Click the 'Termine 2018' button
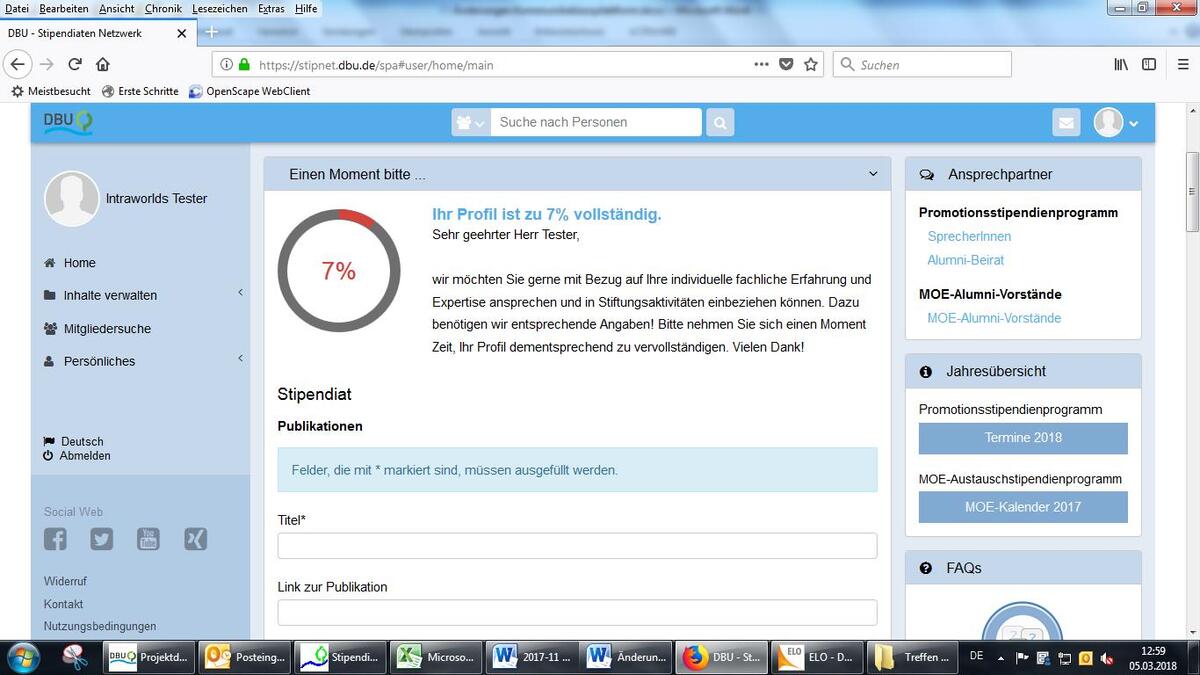The height and width of the screenshot is (675, 1200). coord(1023,438)
